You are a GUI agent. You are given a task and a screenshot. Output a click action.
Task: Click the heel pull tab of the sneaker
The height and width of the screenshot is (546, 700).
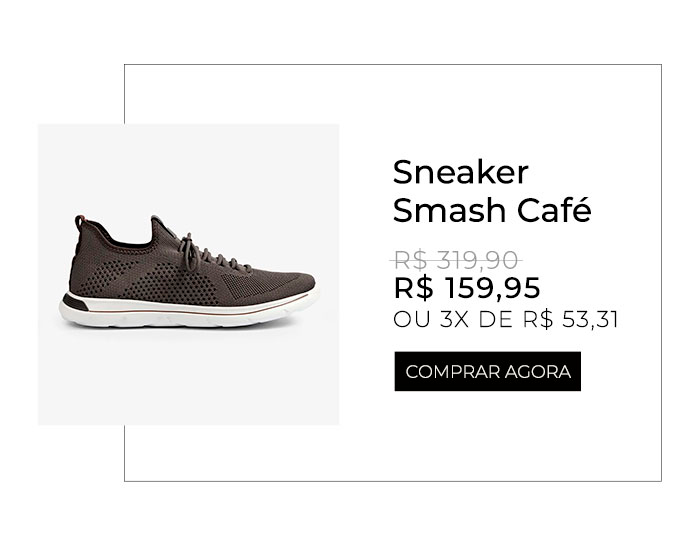(79, 222)
